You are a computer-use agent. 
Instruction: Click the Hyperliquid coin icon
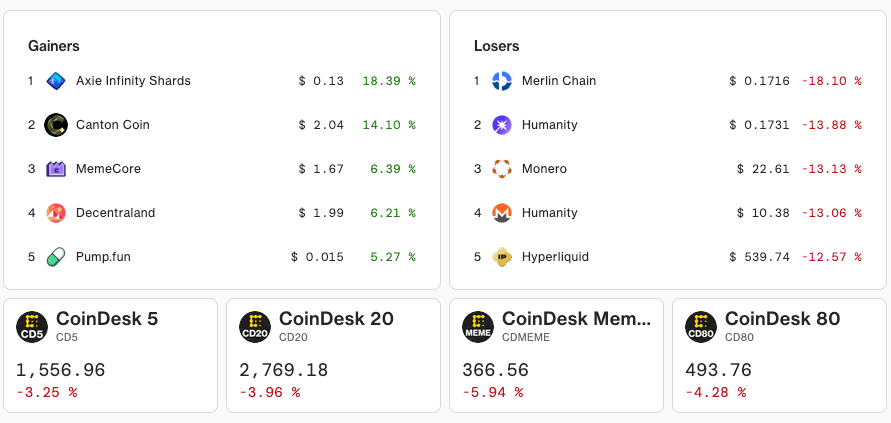click(x=502, y=257)
